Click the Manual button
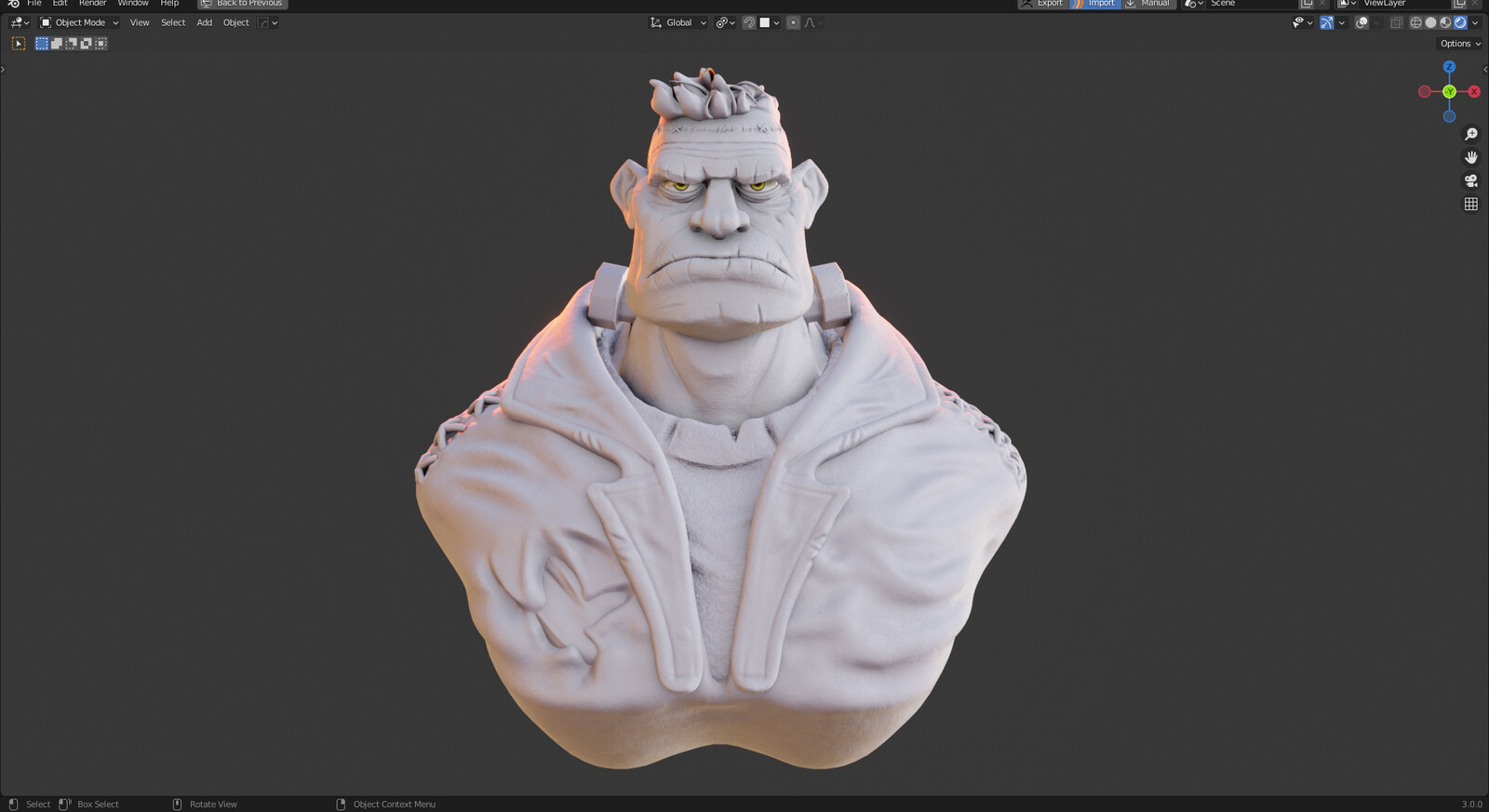Viewport: 1489px width, 812px height. point(1147,4)
